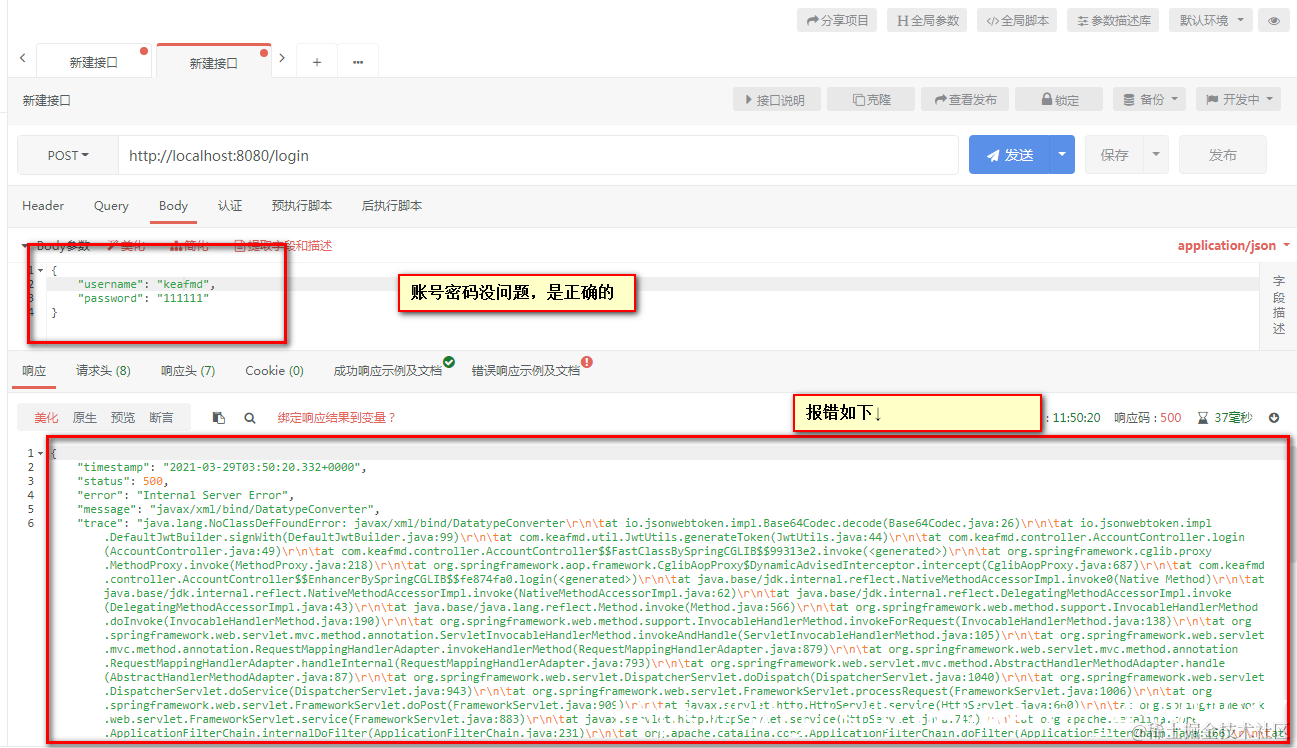Fold line 1 of the request body JSON
The image size is (1297, 748).
[x=40, y=271]
